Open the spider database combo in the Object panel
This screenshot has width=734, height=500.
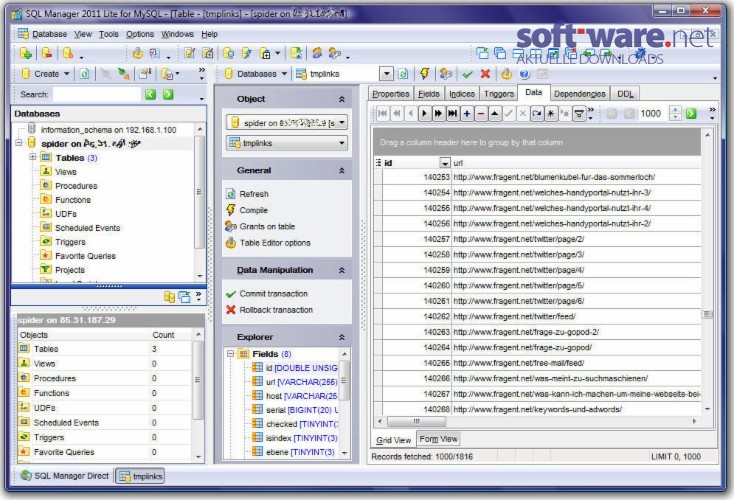tap(287, 123)
